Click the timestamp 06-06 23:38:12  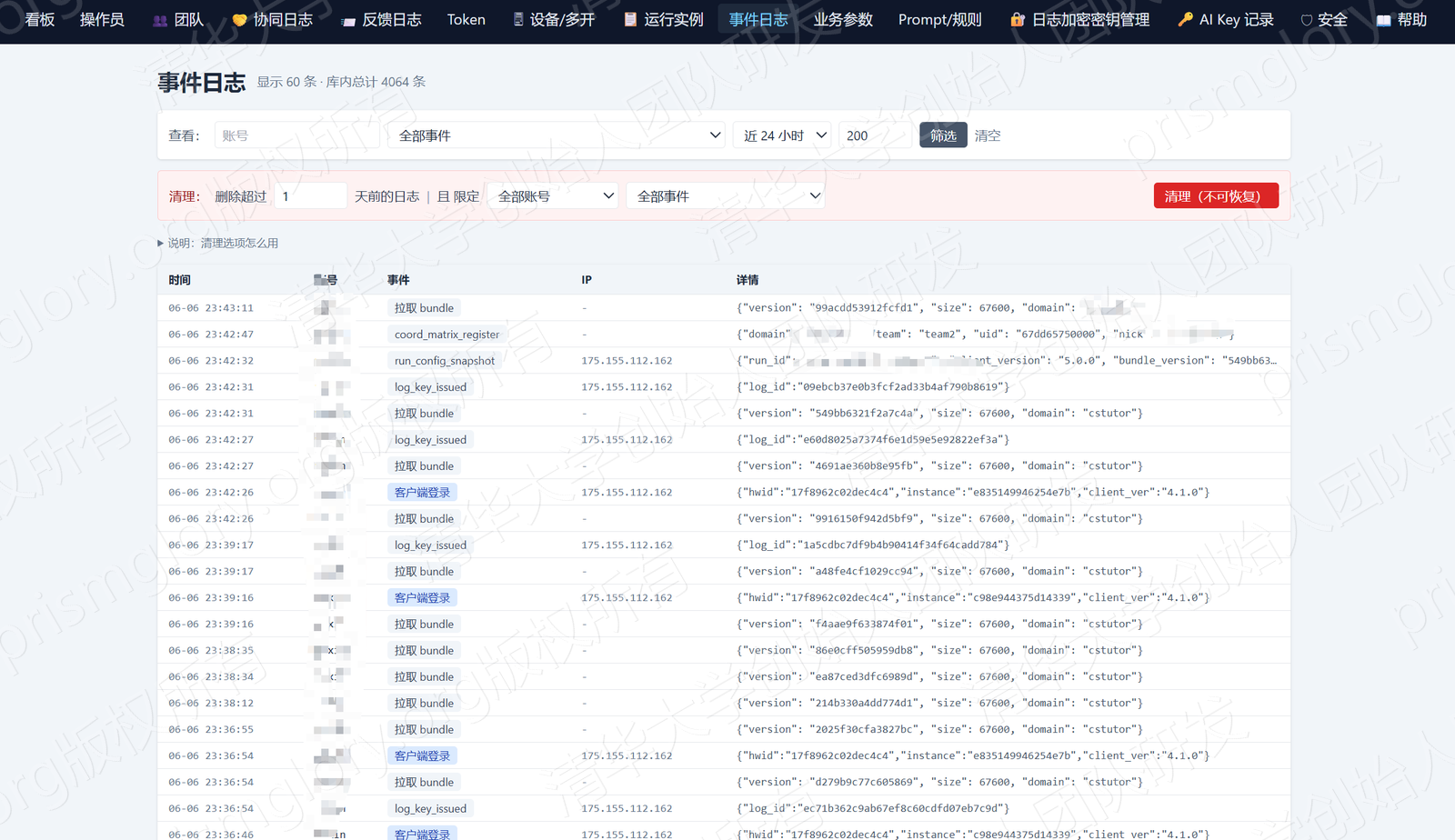[211, 704]
